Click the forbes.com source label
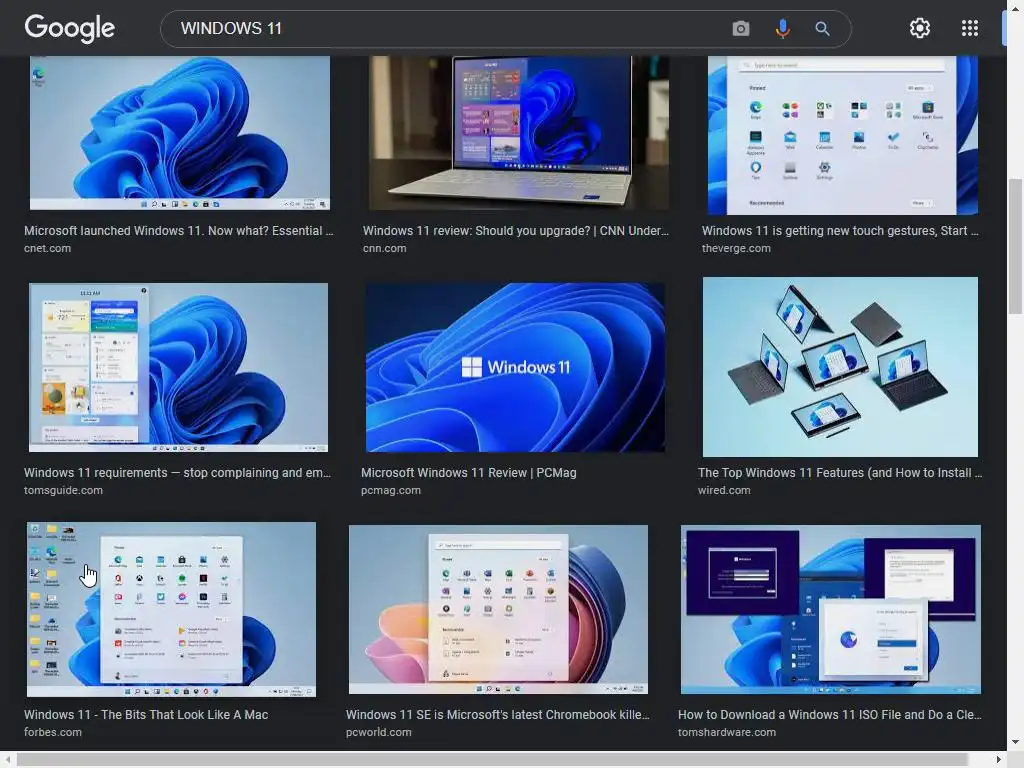Viewport: 1024px width, 768px height. pos(53,733)
